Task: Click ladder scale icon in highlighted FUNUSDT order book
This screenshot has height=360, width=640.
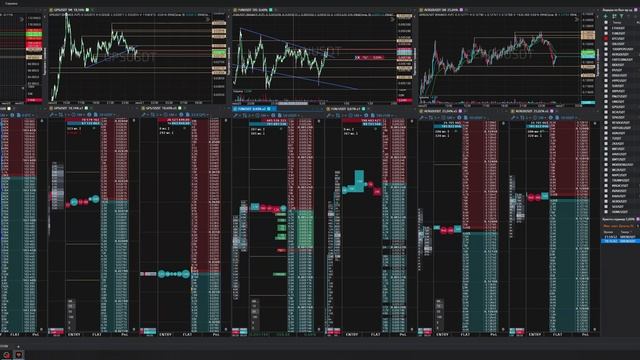Action: coord(244,116)
